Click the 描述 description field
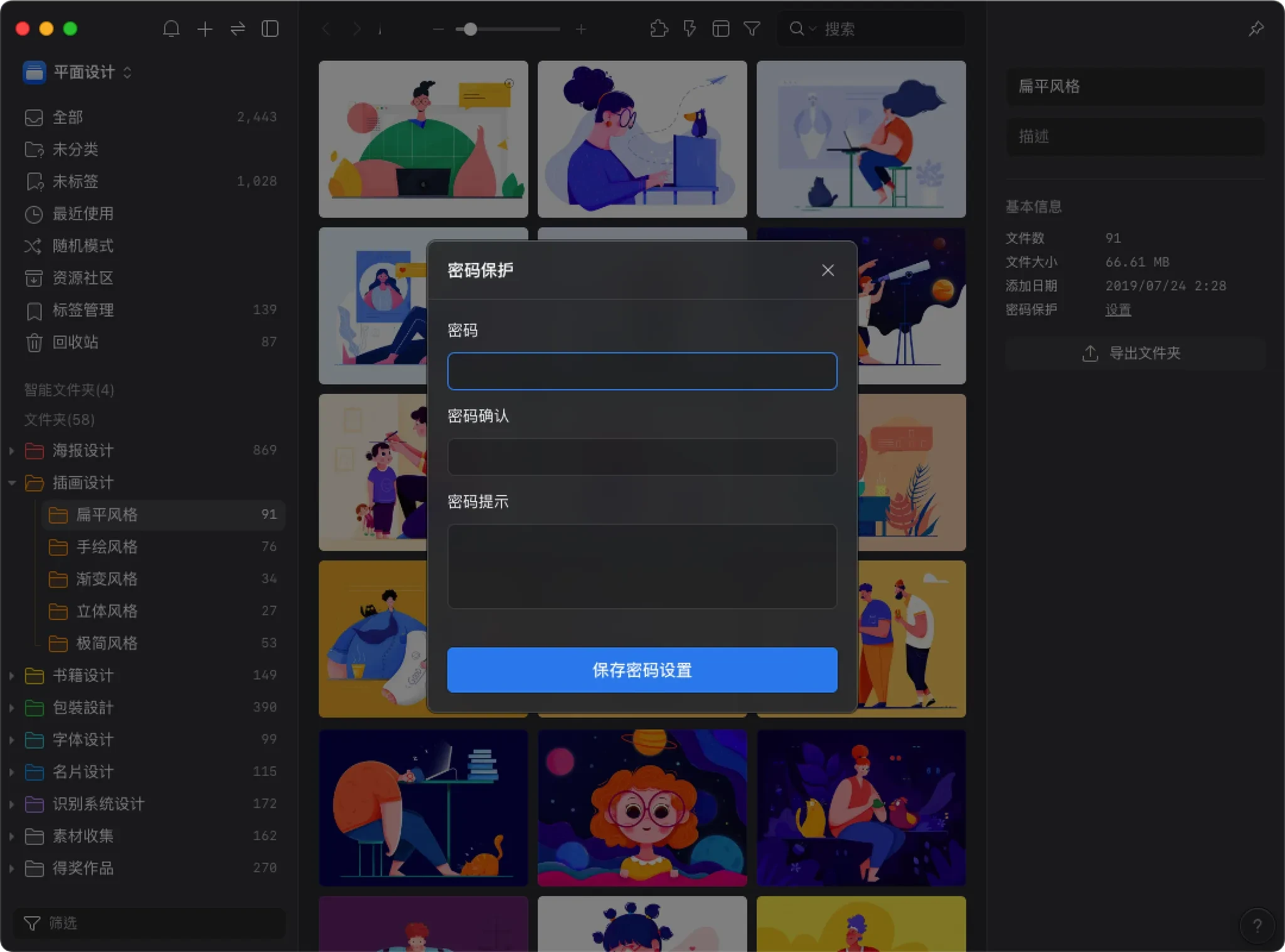 pyautogui.click(x=1135, y=136)
